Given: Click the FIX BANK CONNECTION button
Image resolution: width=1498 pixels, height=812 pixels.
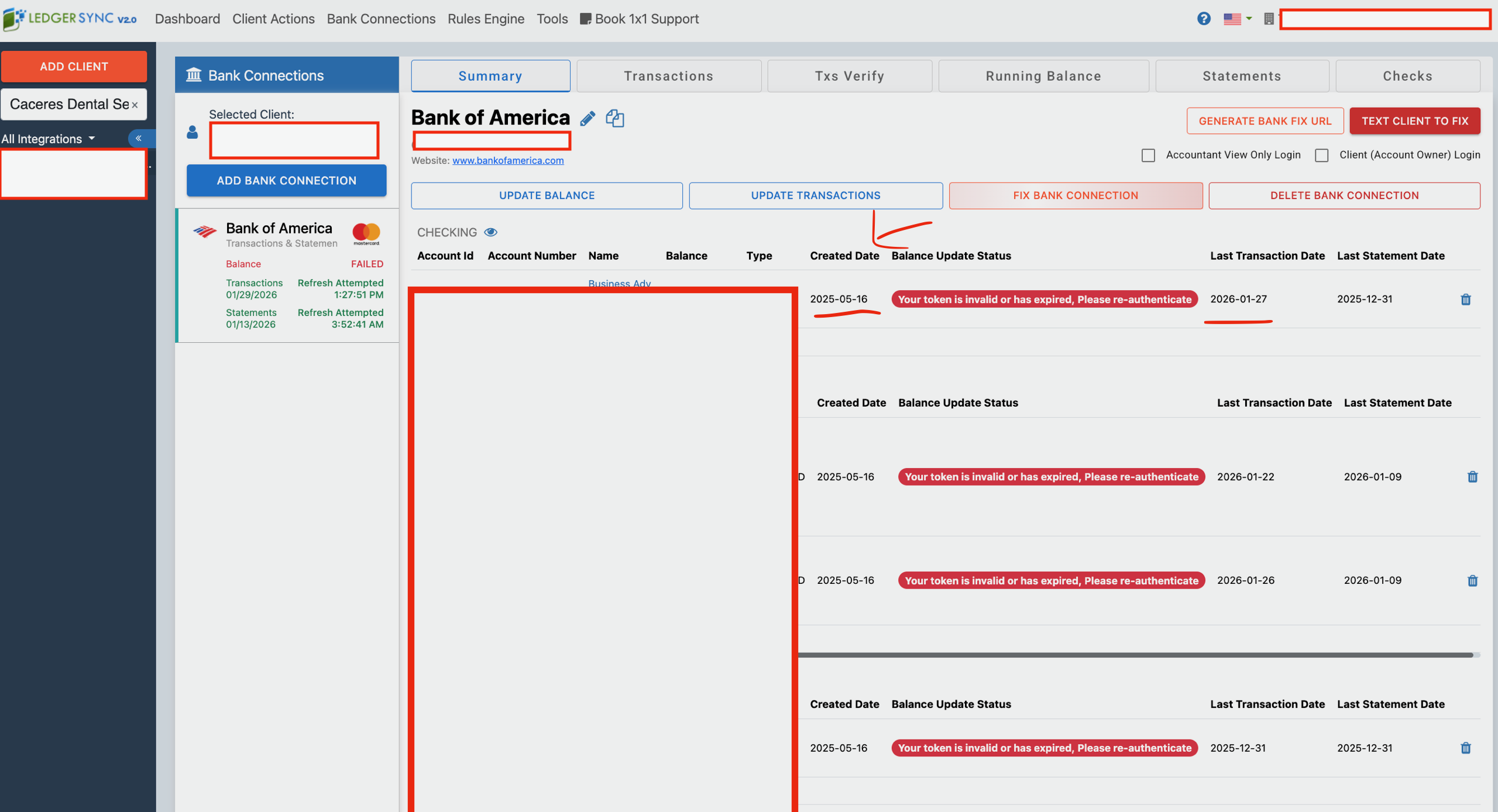Looking at the screenshot, I should click(1075, 195).
